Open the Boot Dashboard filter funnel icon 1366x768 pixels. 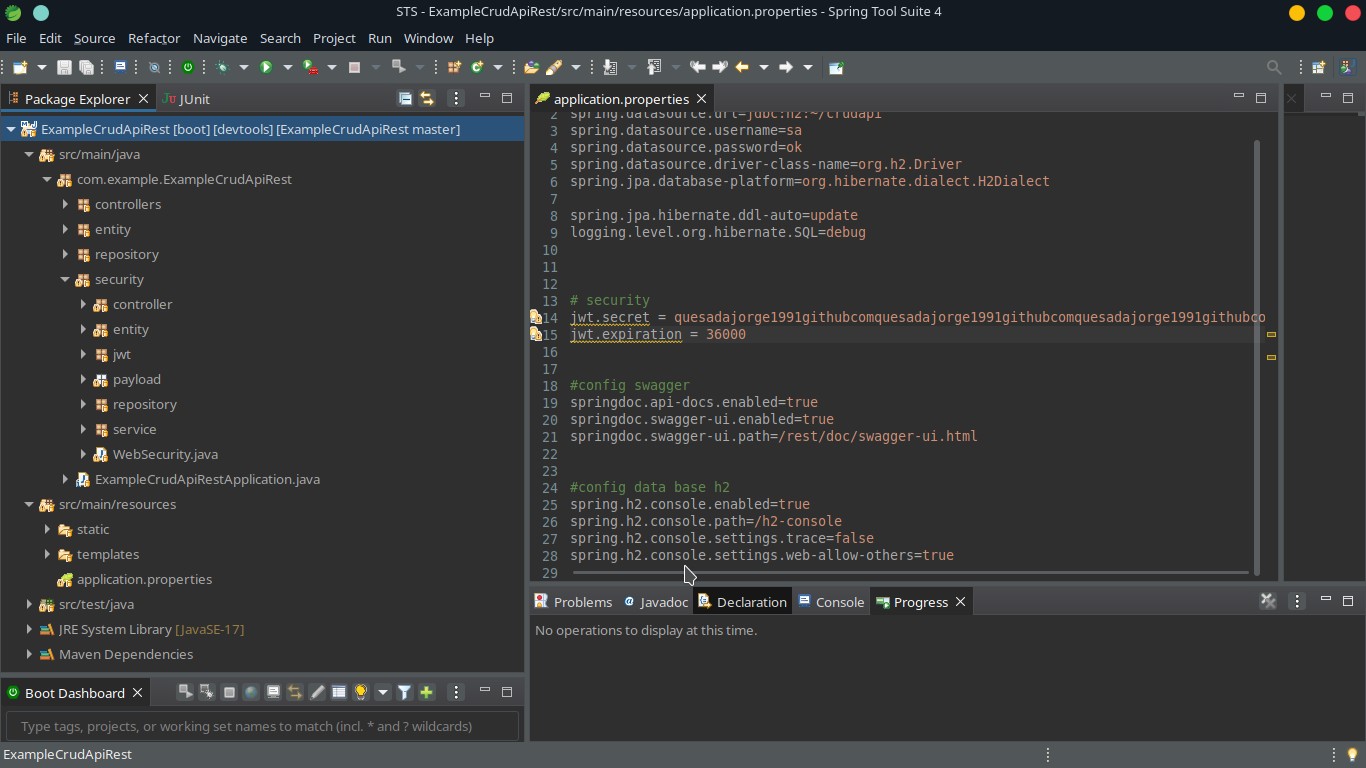click(404, 692)
